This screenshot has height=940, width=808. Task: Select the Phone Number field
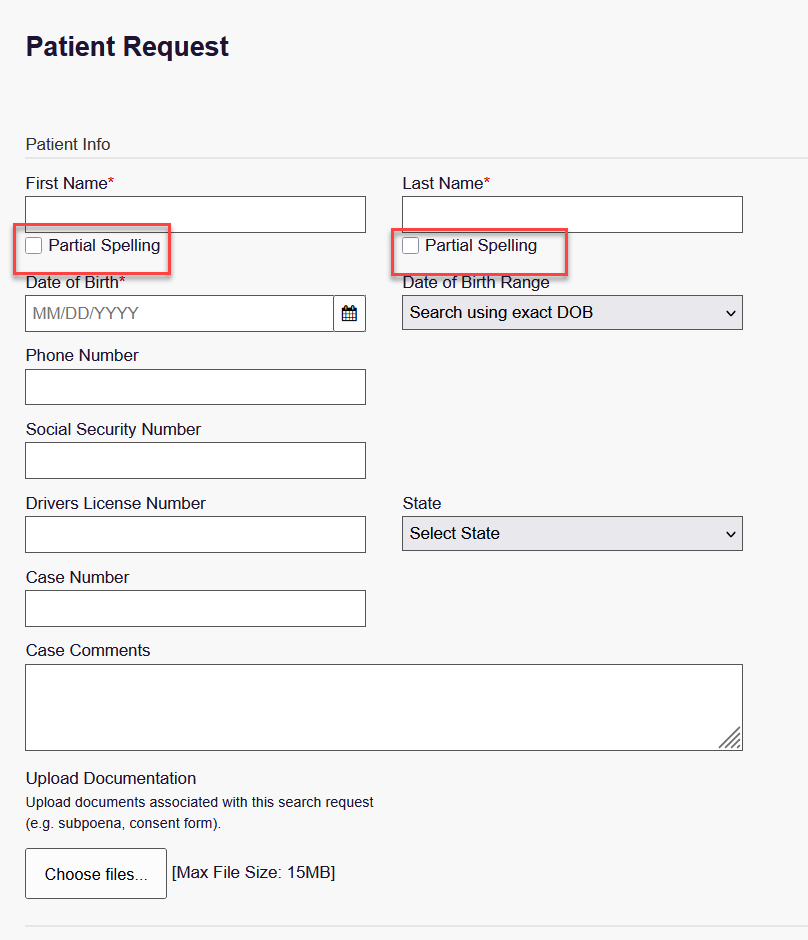[x=195, y=387]
